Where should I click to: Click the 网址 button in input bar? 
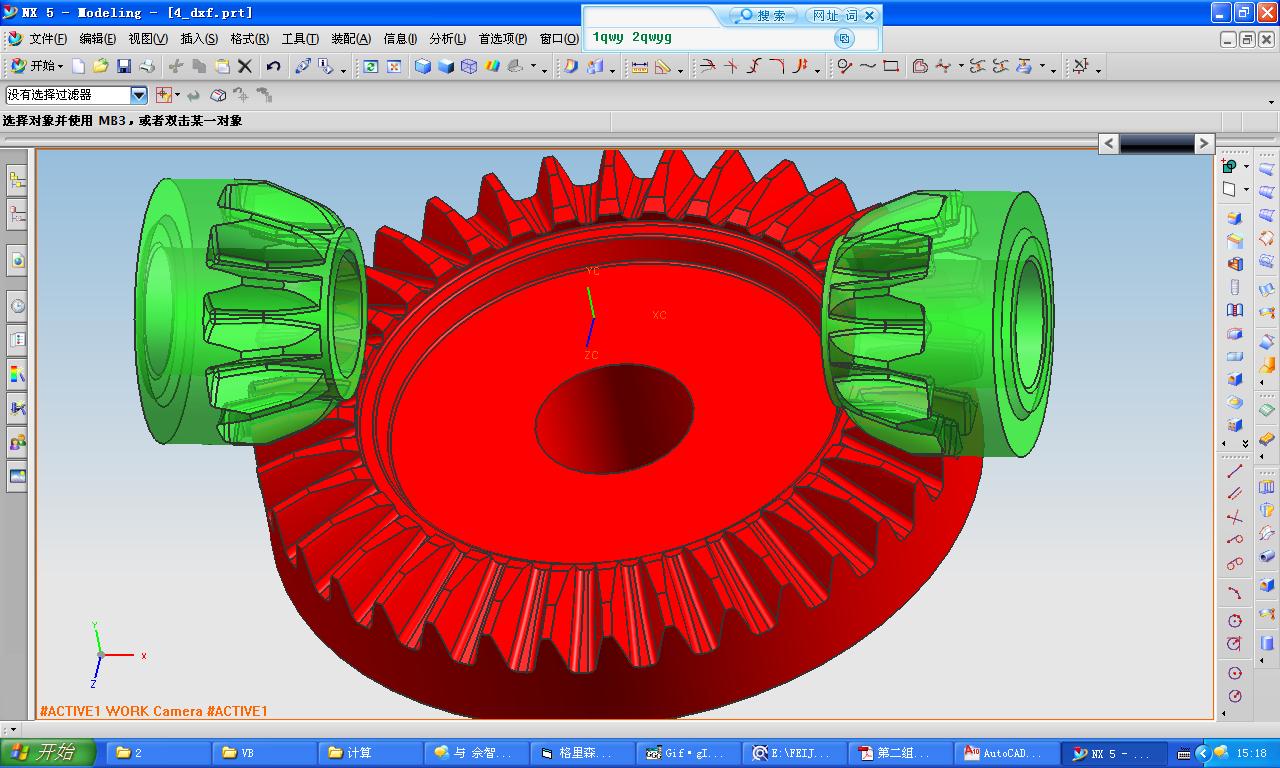click(x=826, y=15)
